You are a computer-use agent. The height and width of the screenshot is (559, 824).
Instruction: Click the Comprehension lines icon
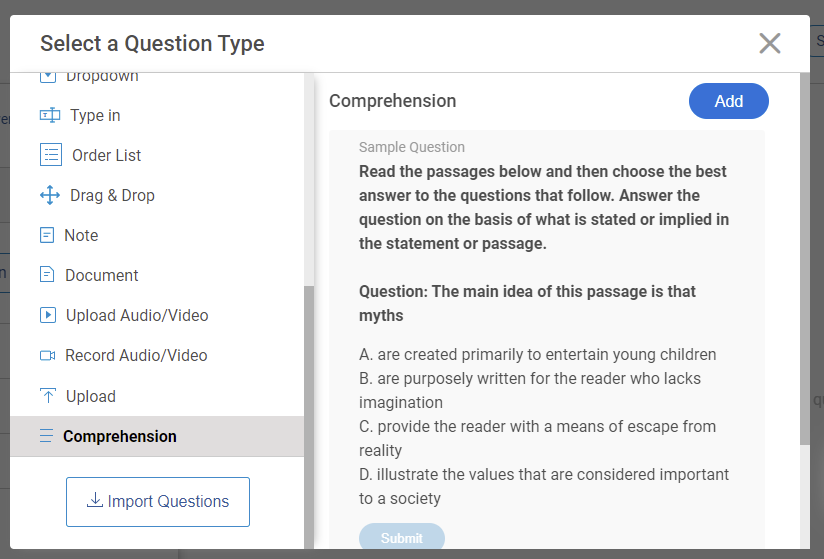[45, 436]
